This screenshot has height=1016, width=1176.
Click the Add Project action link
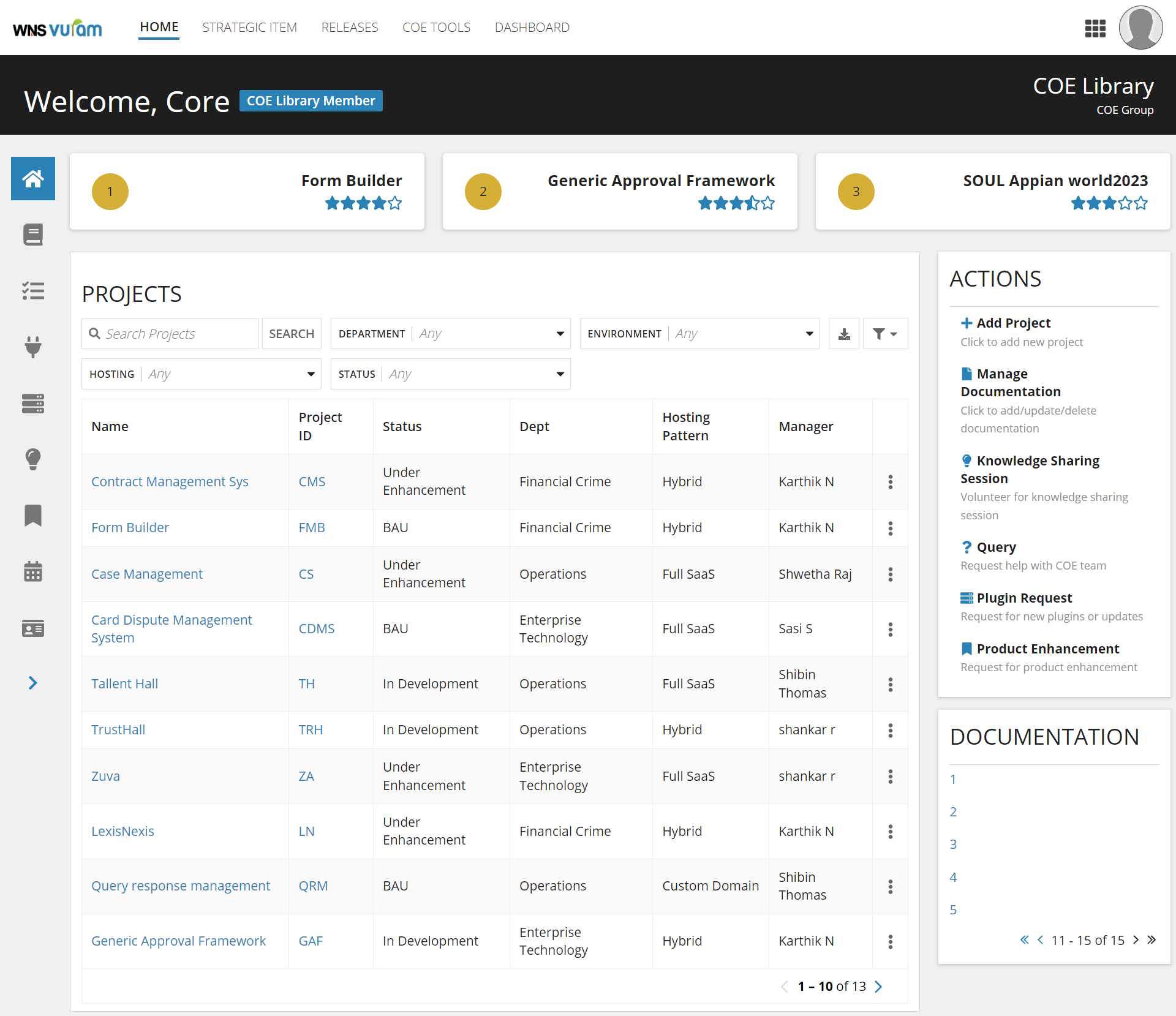(1013, 323)
